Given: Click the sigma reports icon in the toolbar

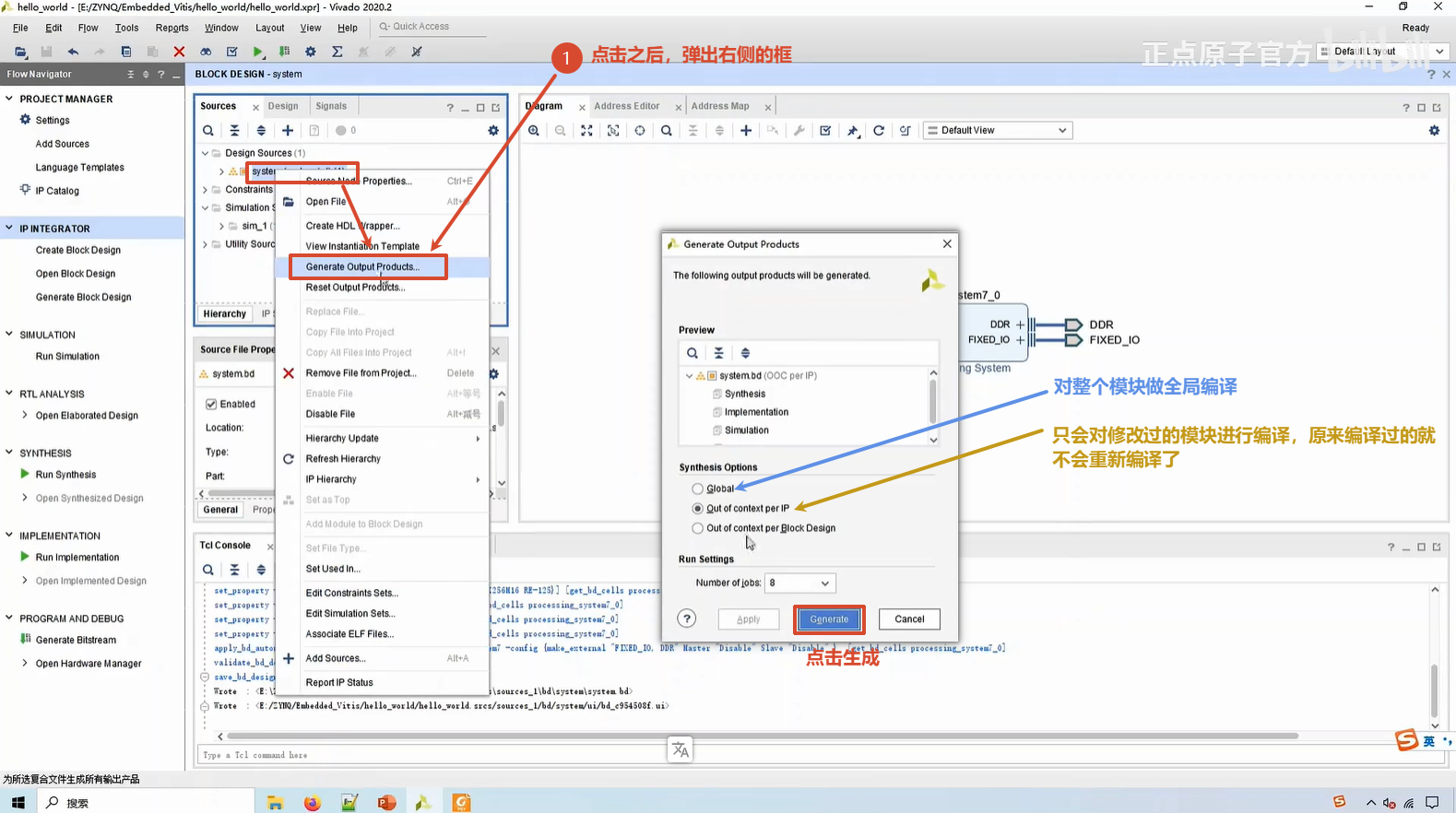Looking at the screenshot, I should [x=337, y=52].
